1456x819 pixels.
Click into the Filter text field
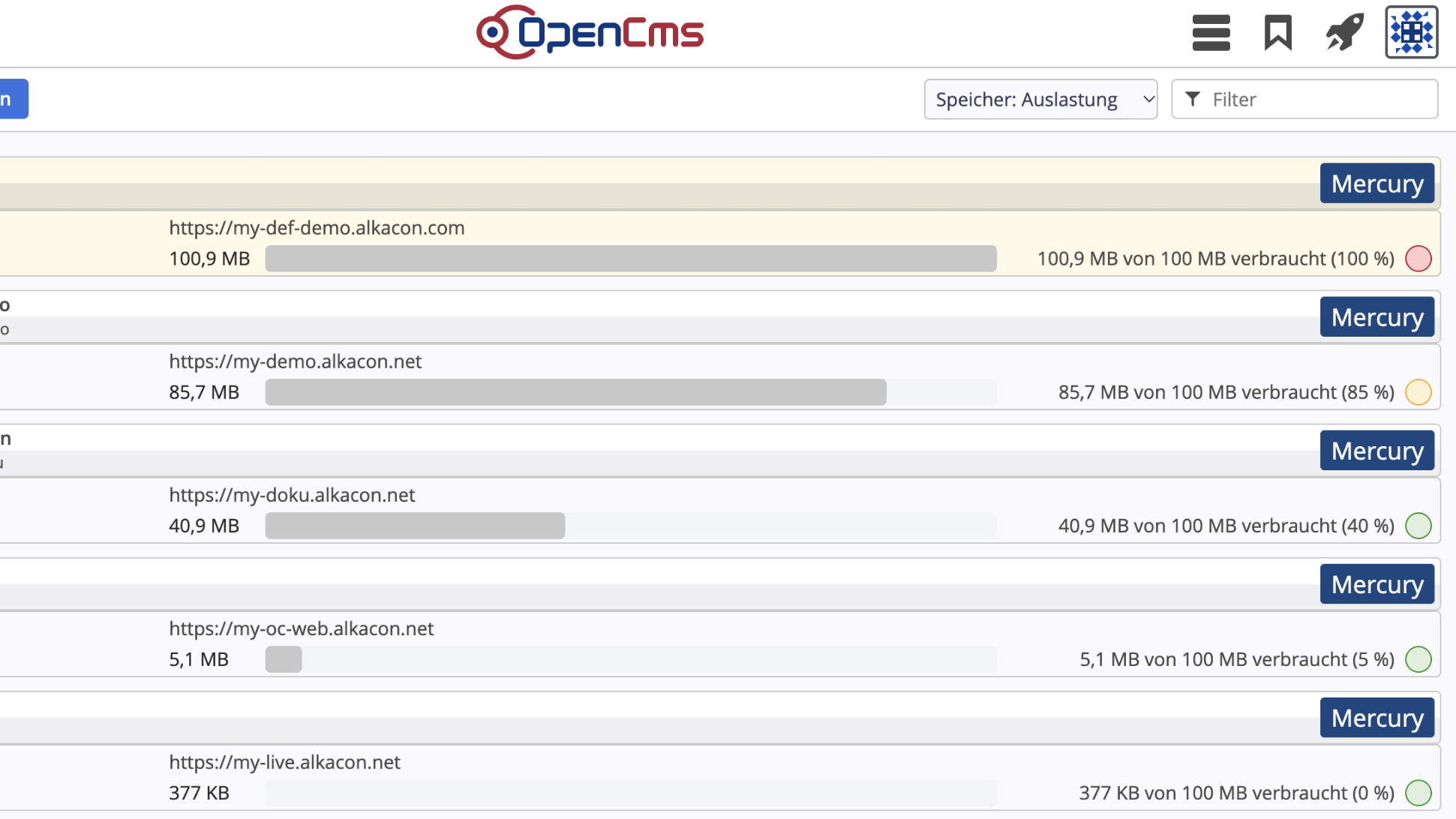tap(1304, 99)
